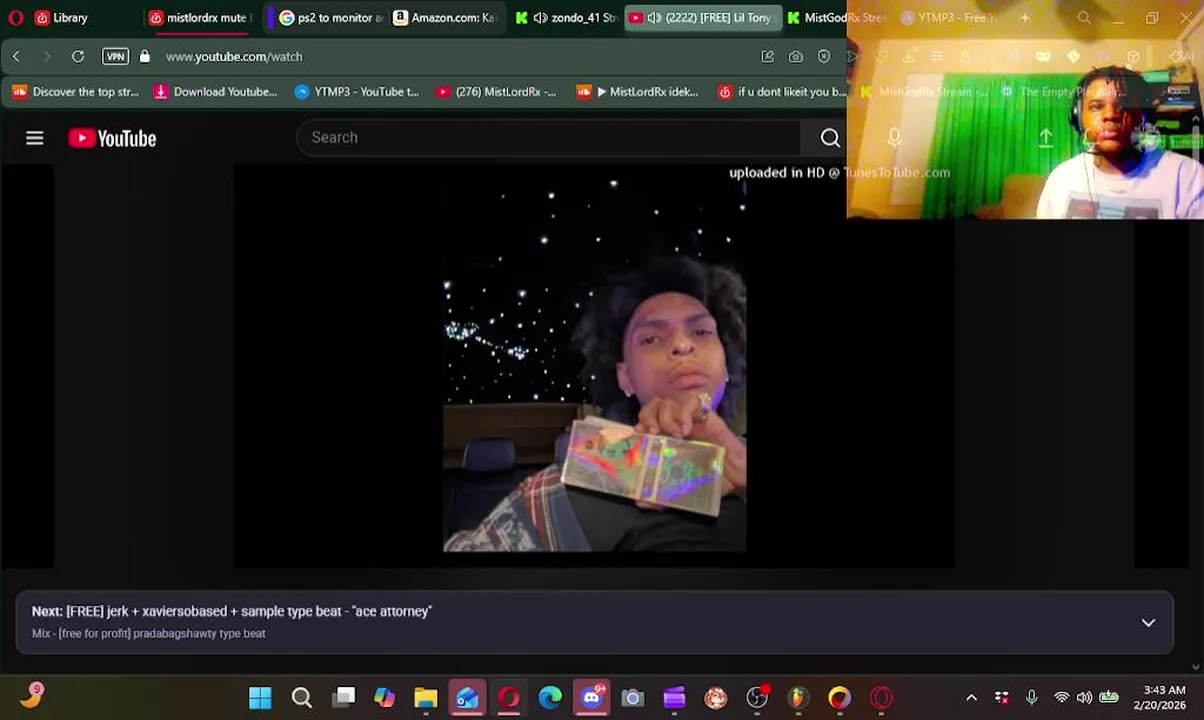
Task: Open the Windows Start menu
Action: [260, 698]
